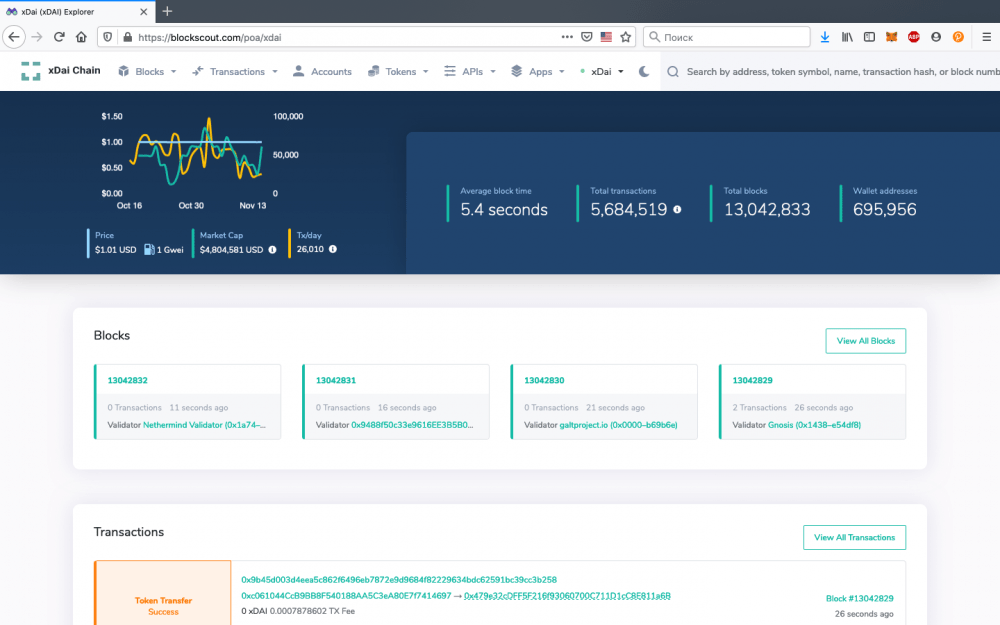This screenshot has width=1000, height=625.
Task: Open the xDai network selector dropdown
Action: 602,71
